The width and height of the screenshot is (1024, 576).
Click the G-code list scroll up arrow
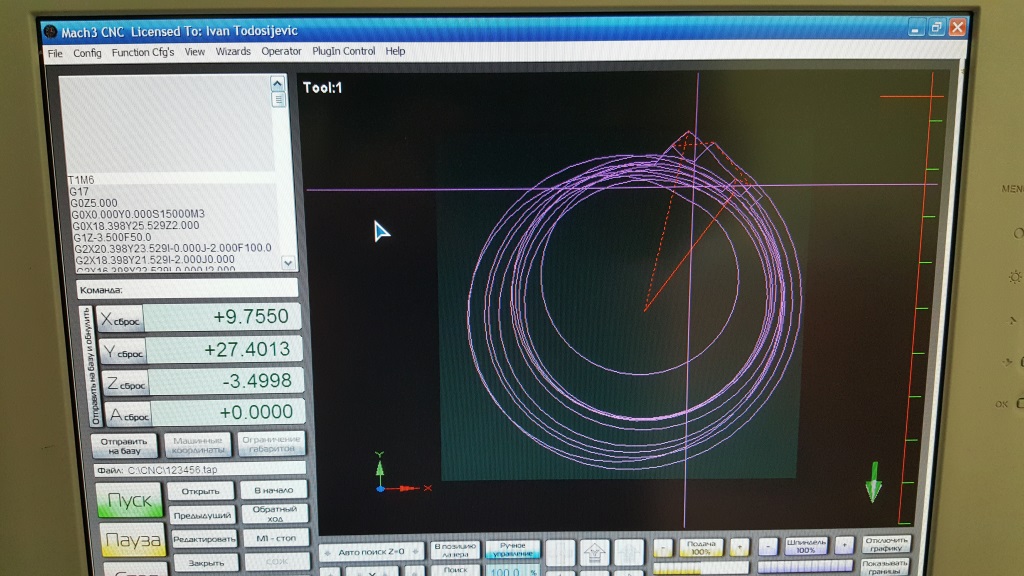[x=278, y=84]
